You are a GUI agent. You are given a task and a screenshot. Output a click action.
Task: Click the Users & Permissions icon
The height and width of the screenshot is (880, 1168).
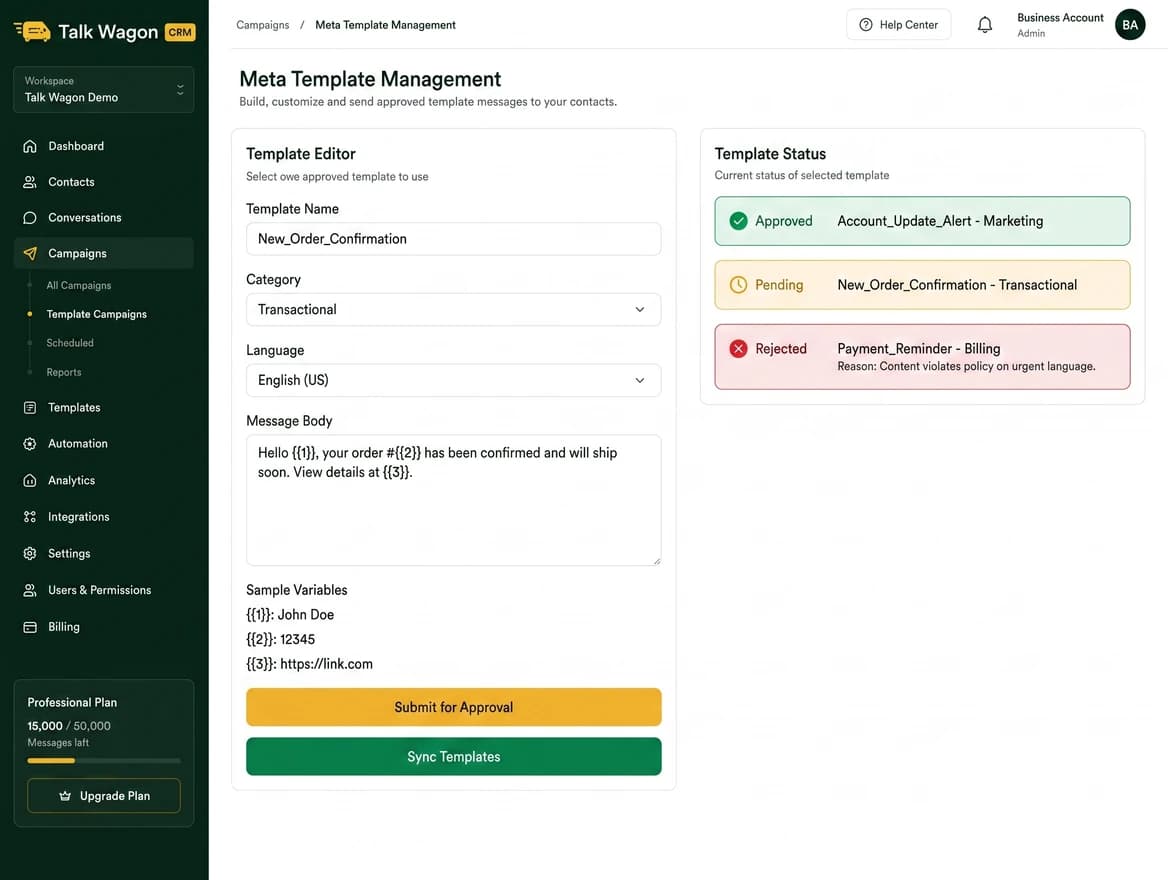pyautogui.click(x=30, y=590)
